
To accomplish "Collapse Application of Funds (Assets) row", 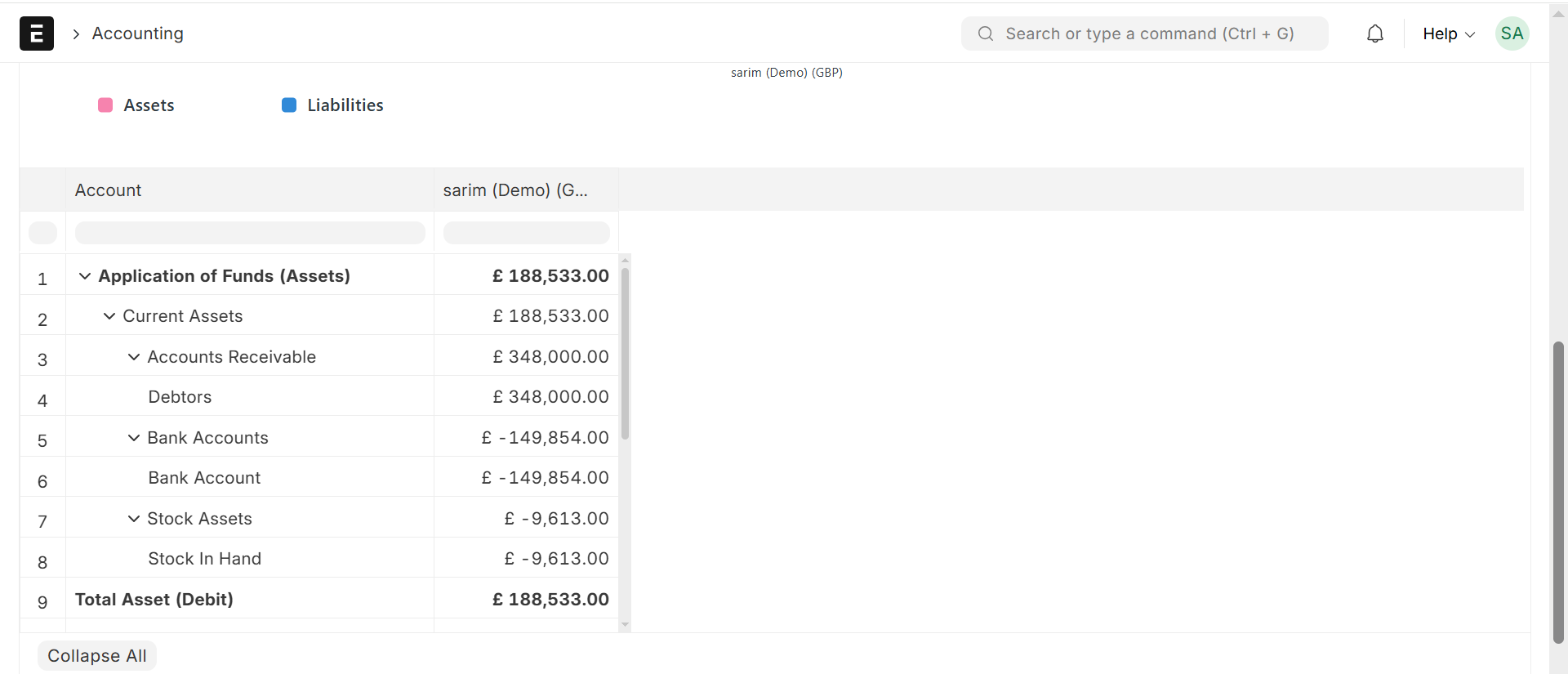I will [x=85, y=276].
